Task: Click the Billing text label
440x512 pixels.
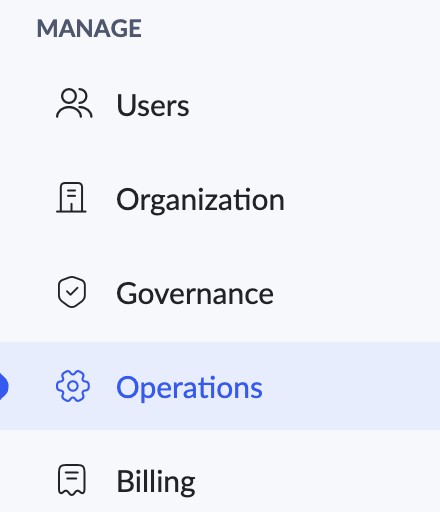Action: 156,482
